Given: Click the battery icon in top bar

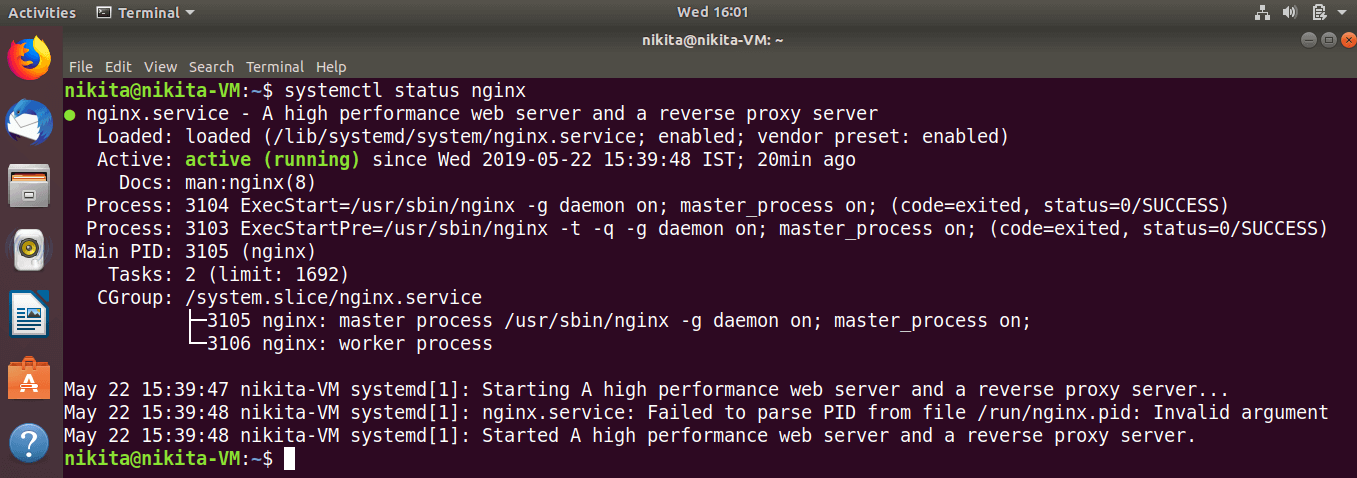Looking at the screenshot, I should (x=1319, y=13).
